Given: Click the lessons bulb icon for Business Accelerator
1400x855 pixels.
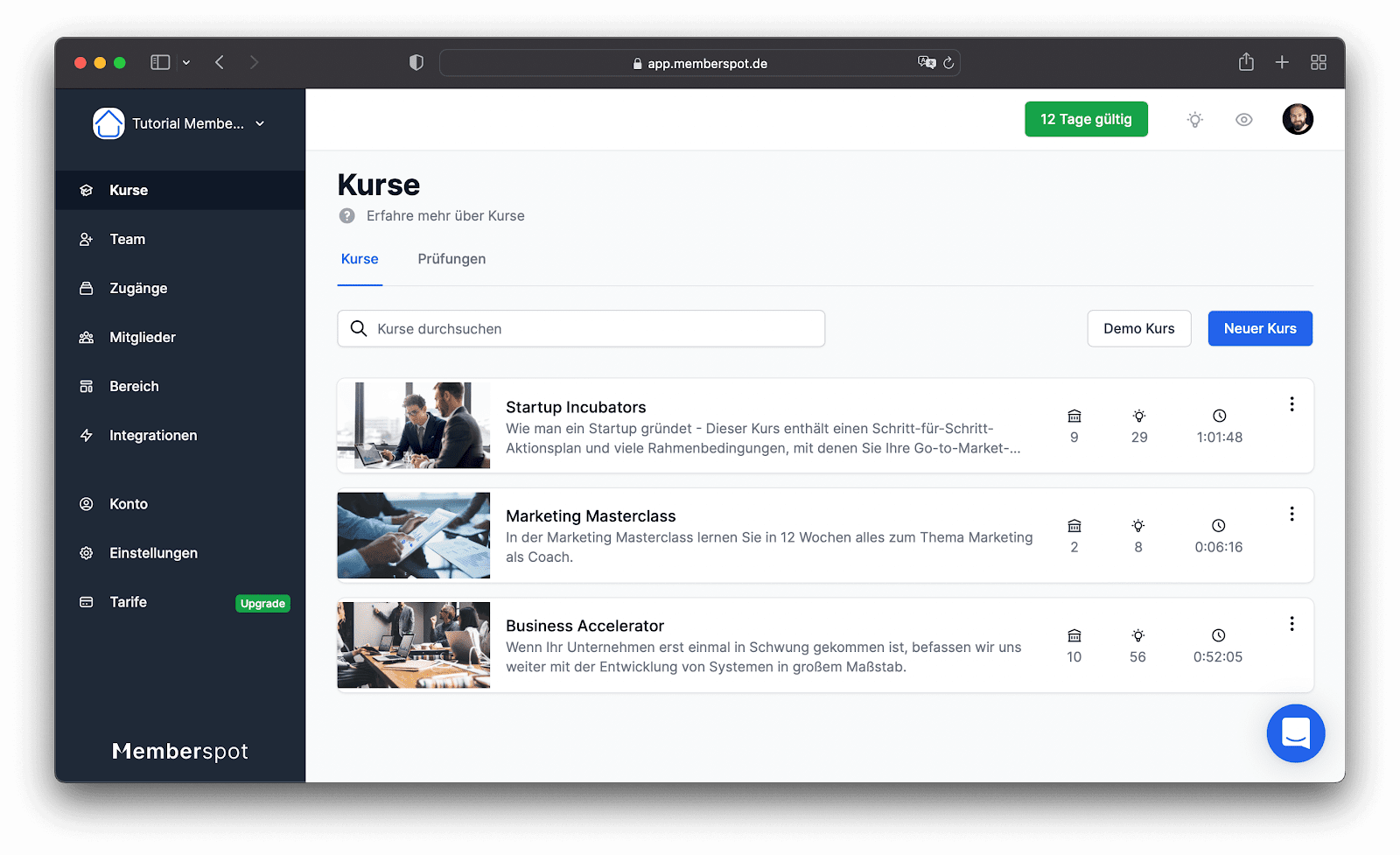Looking at the screenshot, I should pyautogui.click(x=1137, y=635).
